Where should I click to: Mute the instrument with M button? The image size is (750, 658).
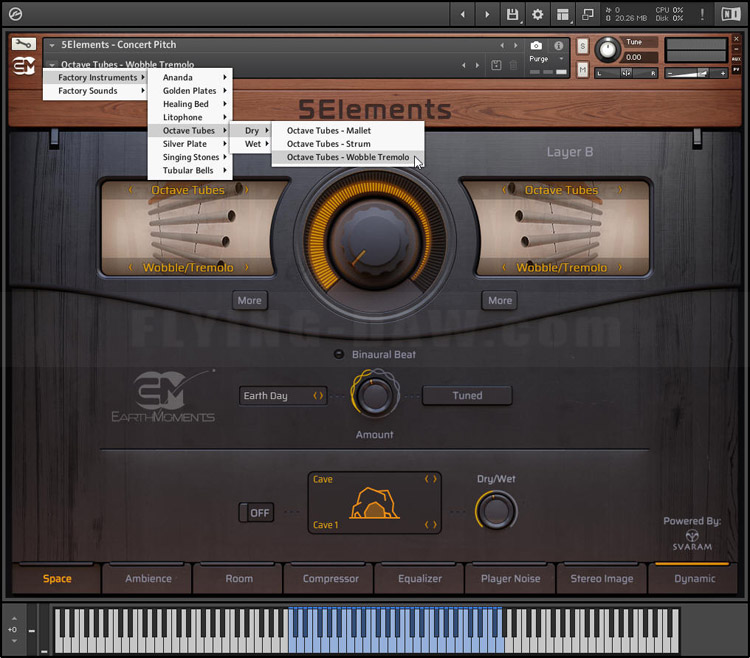point(582,69)
